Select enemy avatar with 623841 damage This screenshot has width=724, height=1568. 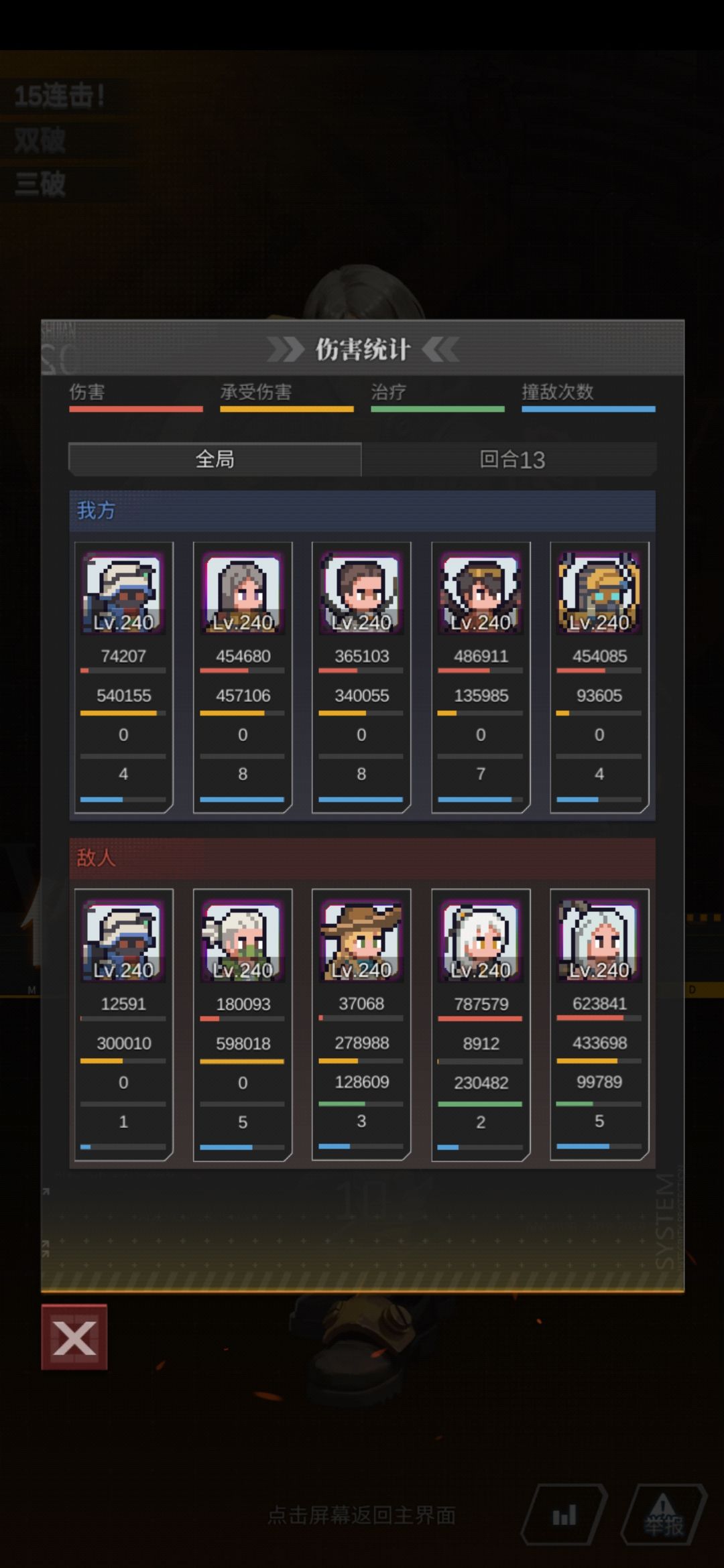[599, 941]
